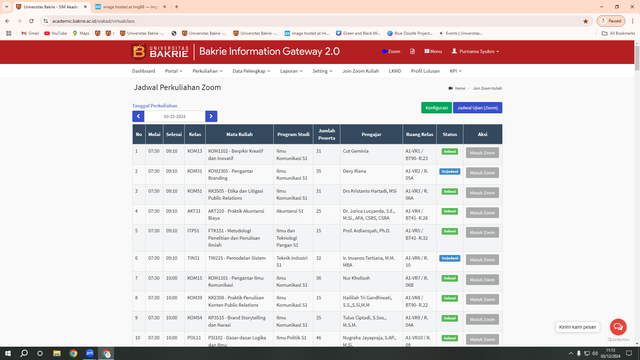
Task: Go to next lecture date
Action: click(211, 116)
